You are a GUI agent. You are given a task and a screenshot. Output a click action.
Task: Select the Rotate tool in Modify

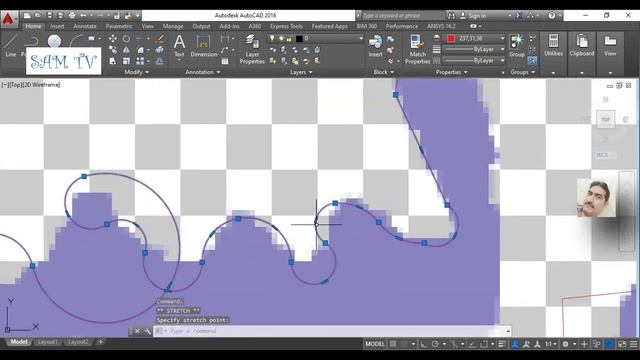click(x=127, y=39)
